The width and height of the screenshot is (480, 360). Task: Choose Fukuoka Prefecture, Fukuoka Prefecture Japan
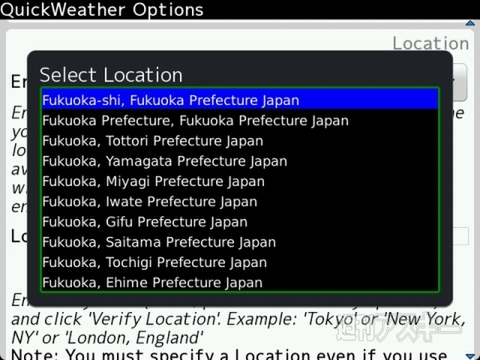(240, 120)
